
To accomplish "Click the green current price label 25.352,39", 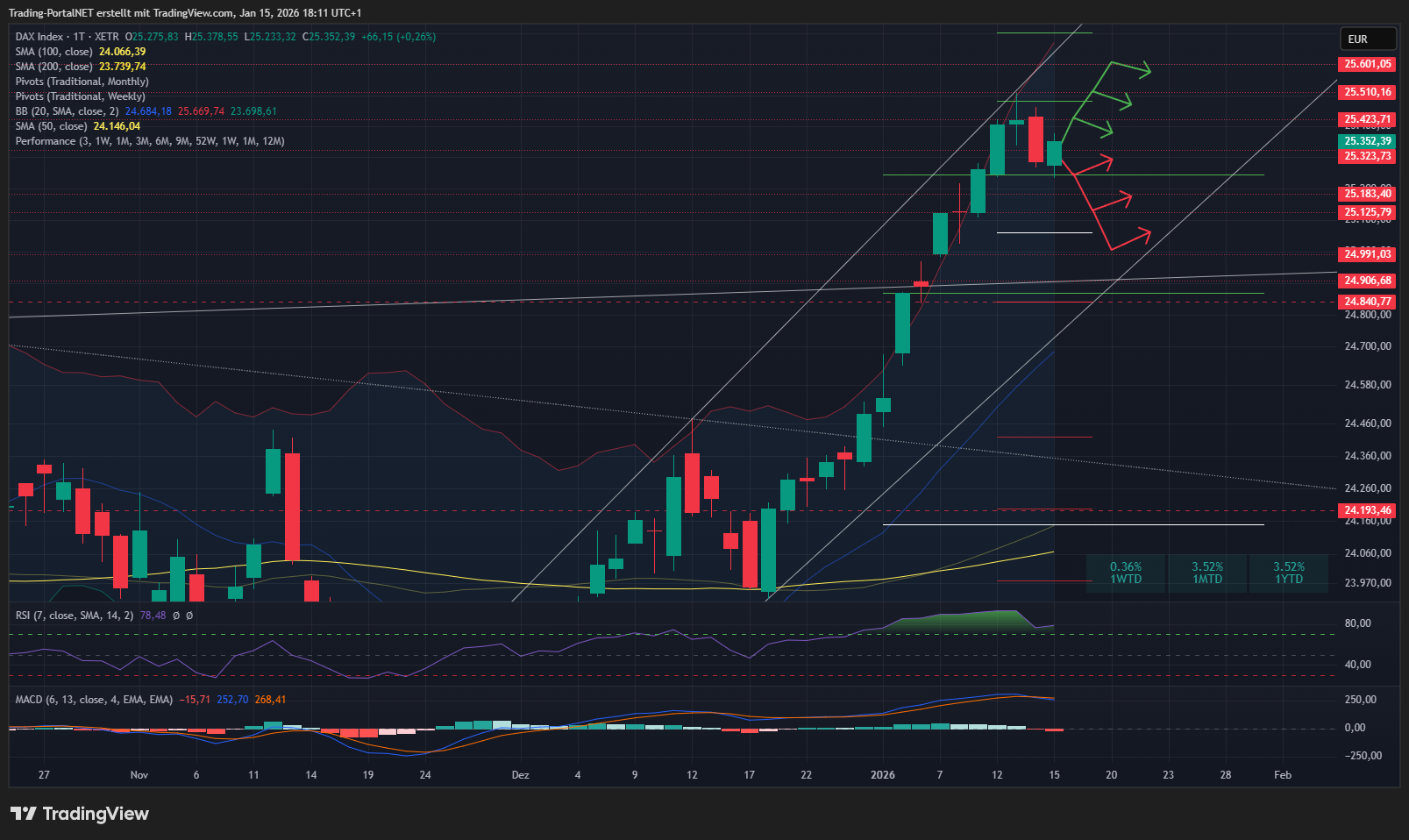I will coord(1367,141).
